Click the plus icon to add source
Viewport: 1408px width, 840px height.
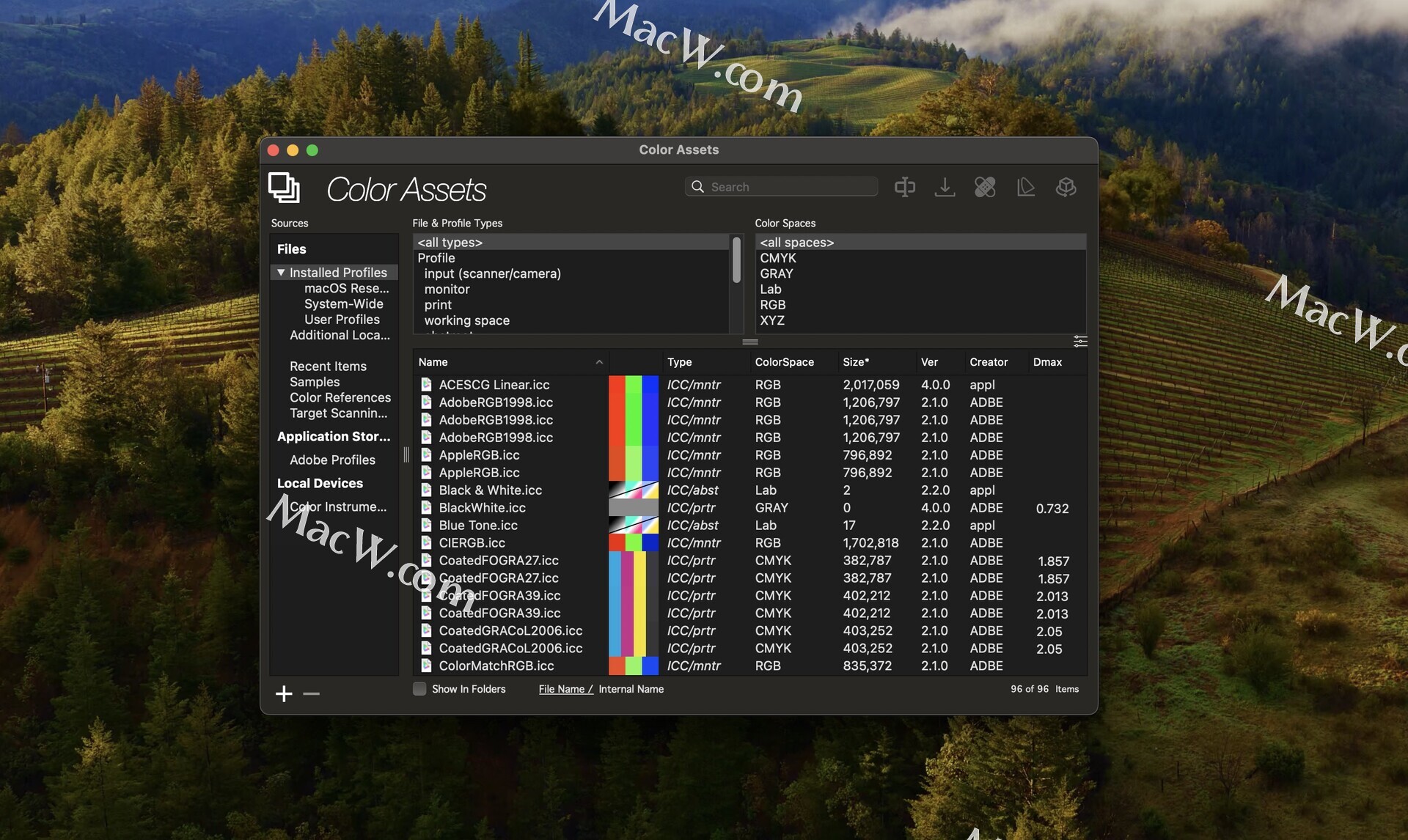[284, 693]
